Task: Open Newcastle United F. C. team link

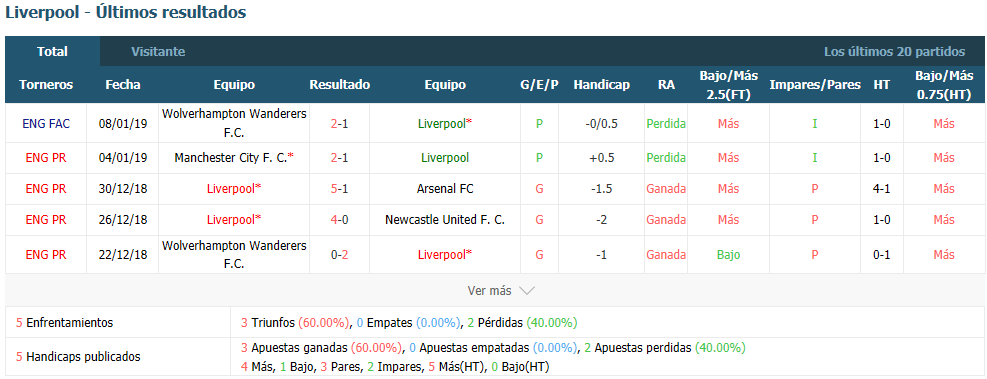Action: pyautogui.click(x=445, y=220)
